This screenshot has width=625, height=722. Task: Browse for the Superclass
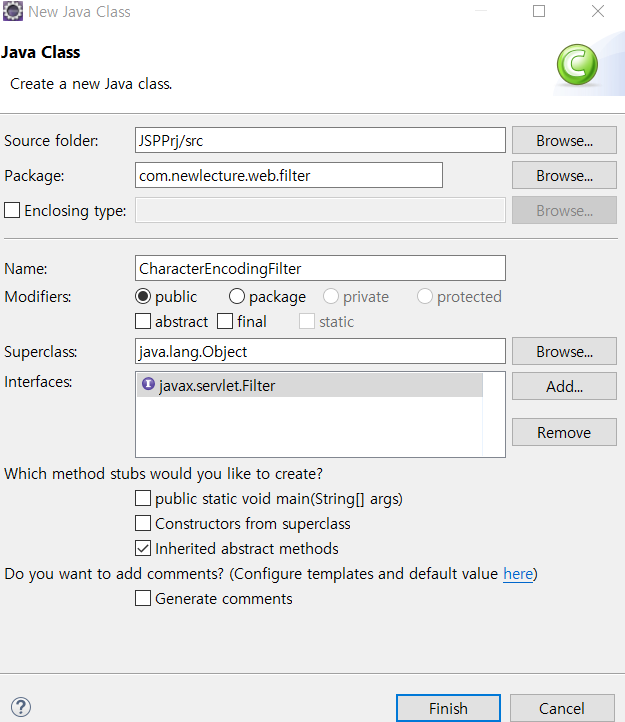click(564, 351)
